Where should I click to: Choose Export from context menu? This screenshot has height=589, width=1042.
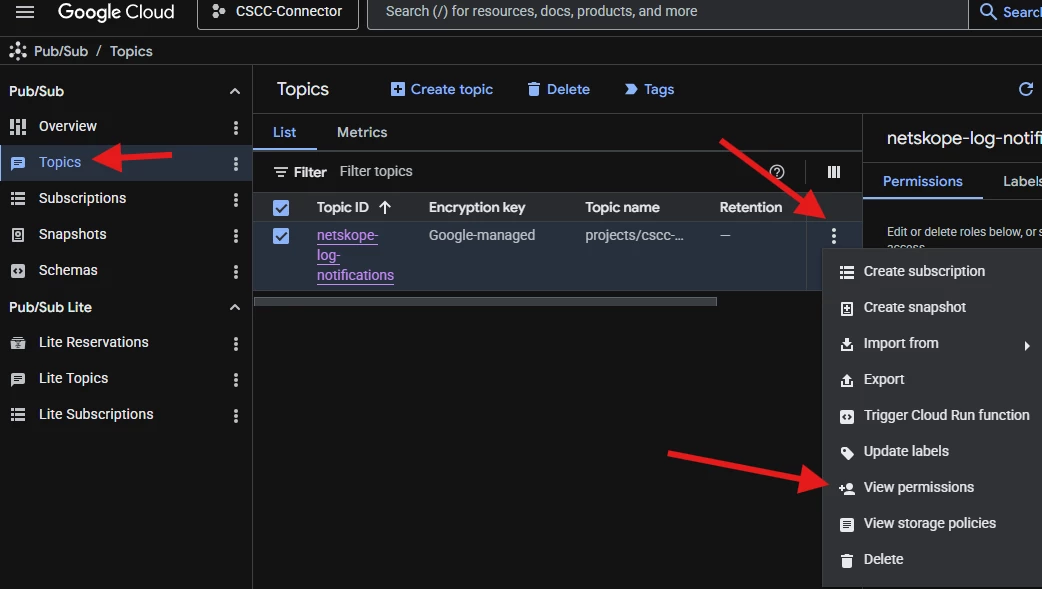(930, 380)
